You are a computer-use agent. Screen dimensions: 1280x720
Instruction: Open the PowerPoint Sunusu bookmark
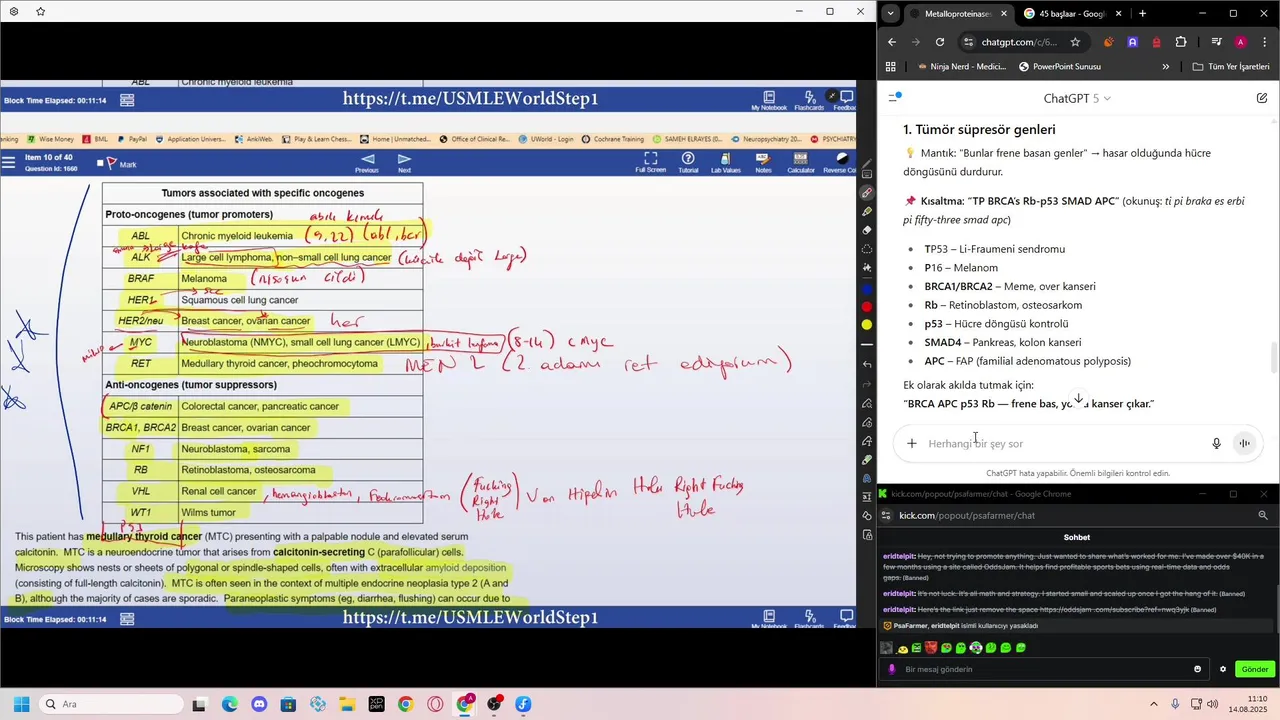pyautogui.click(x=1059, y=67)
